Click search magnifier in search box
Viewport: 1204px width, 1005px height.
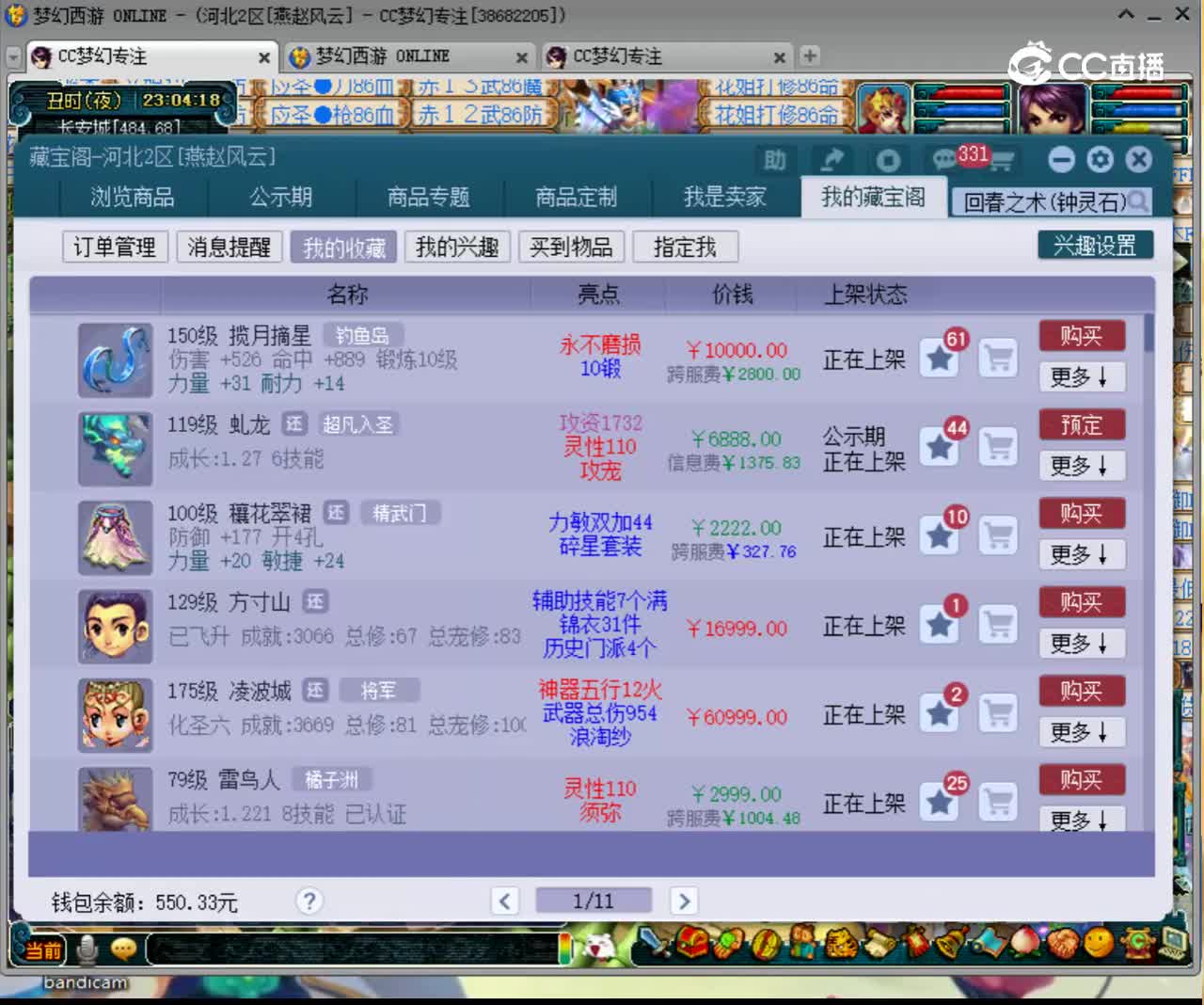1137,200
